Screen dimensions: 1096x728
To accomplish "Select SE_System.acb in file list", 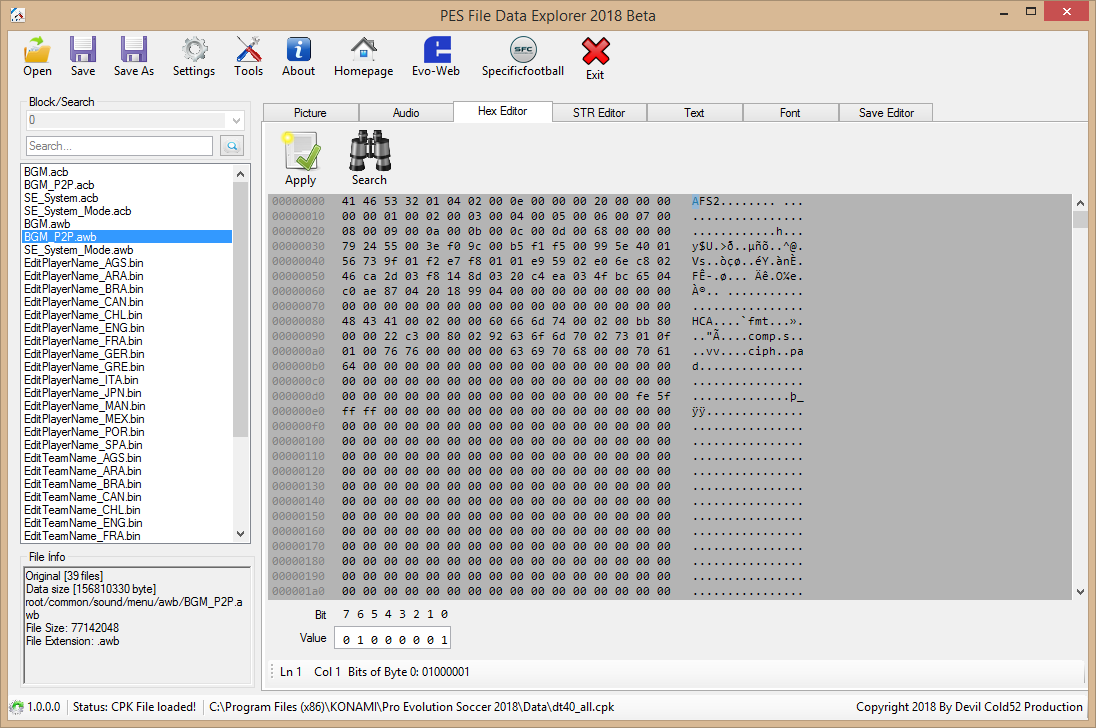I will pyautogui.click(x=61, y=198).
